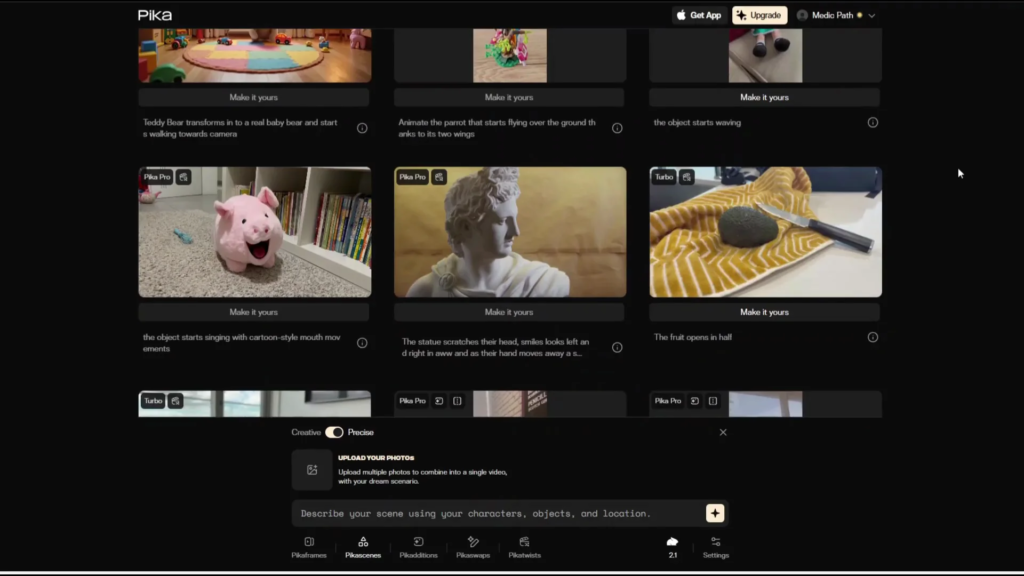Image resolution: width=1024 pixels, height=576 pixels.
Task: Show info for the fruit prompt
Action: tap(872, 337)
